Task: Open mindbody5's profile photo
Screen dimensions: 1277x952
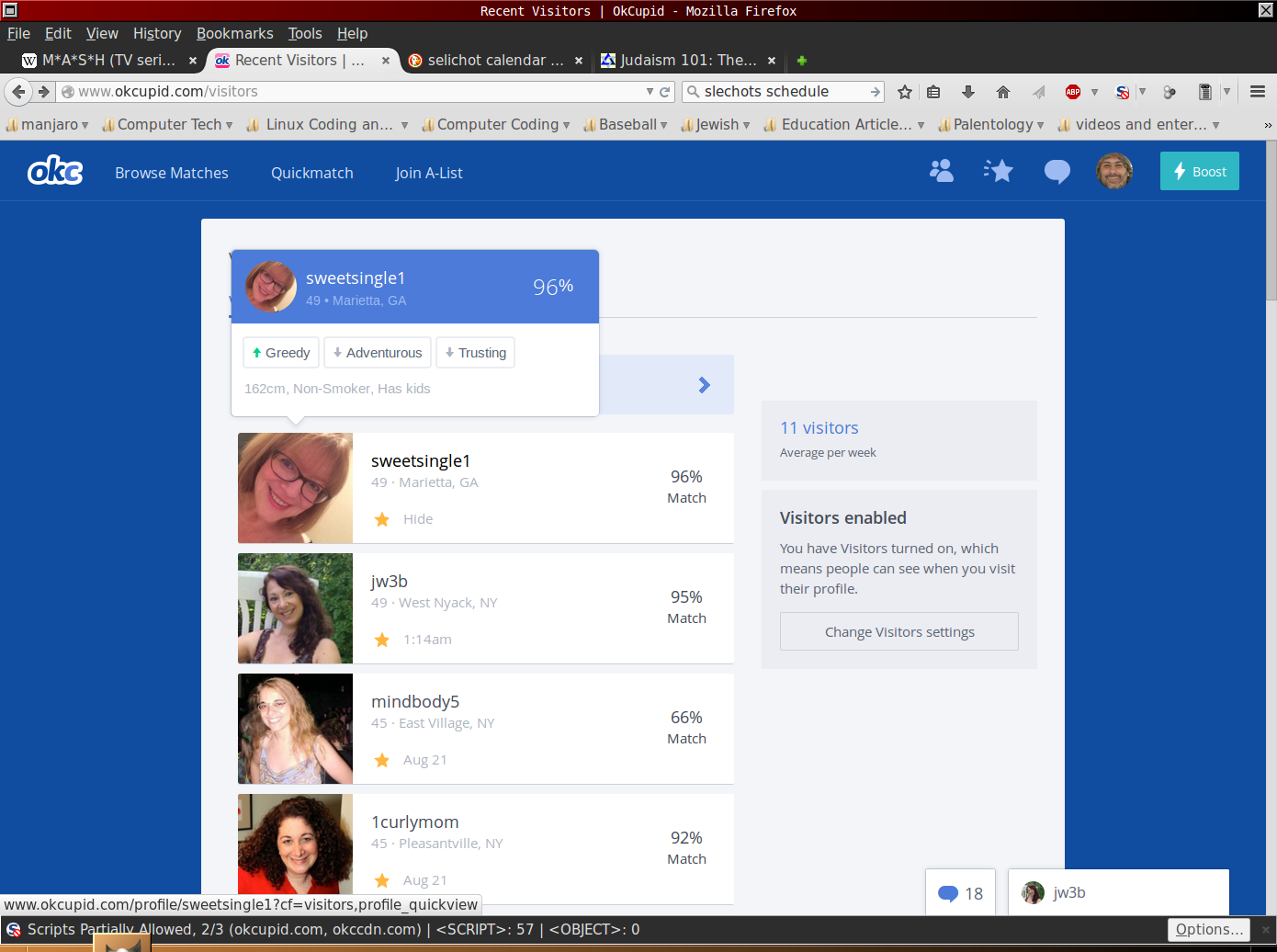Action: pyautogui.click(x=295, y=729)
